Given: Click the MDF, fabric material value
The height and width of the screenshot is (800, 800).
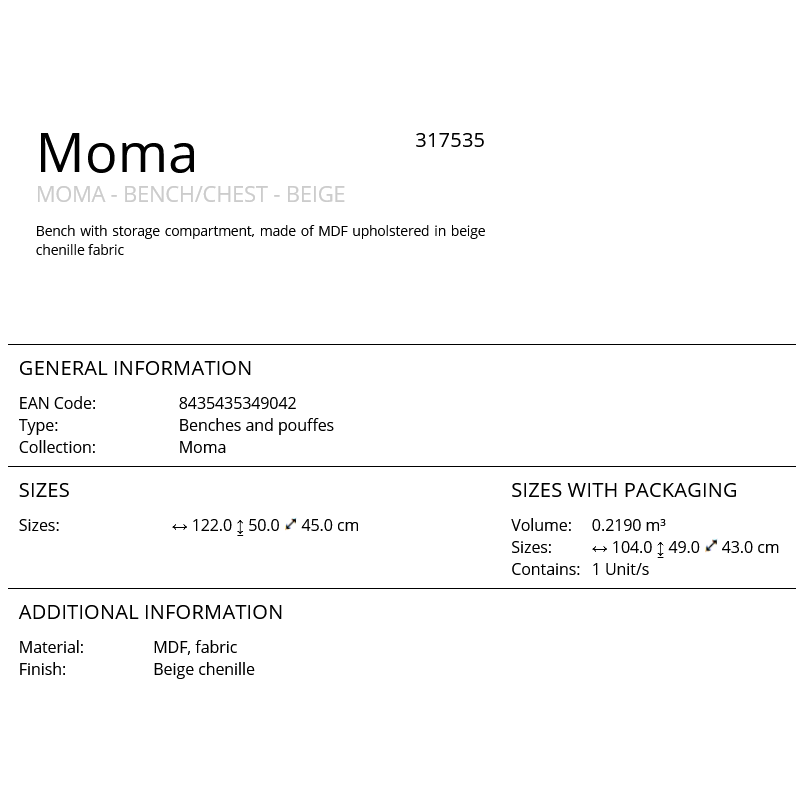Looking at the screenshot, I should (195, 647).
